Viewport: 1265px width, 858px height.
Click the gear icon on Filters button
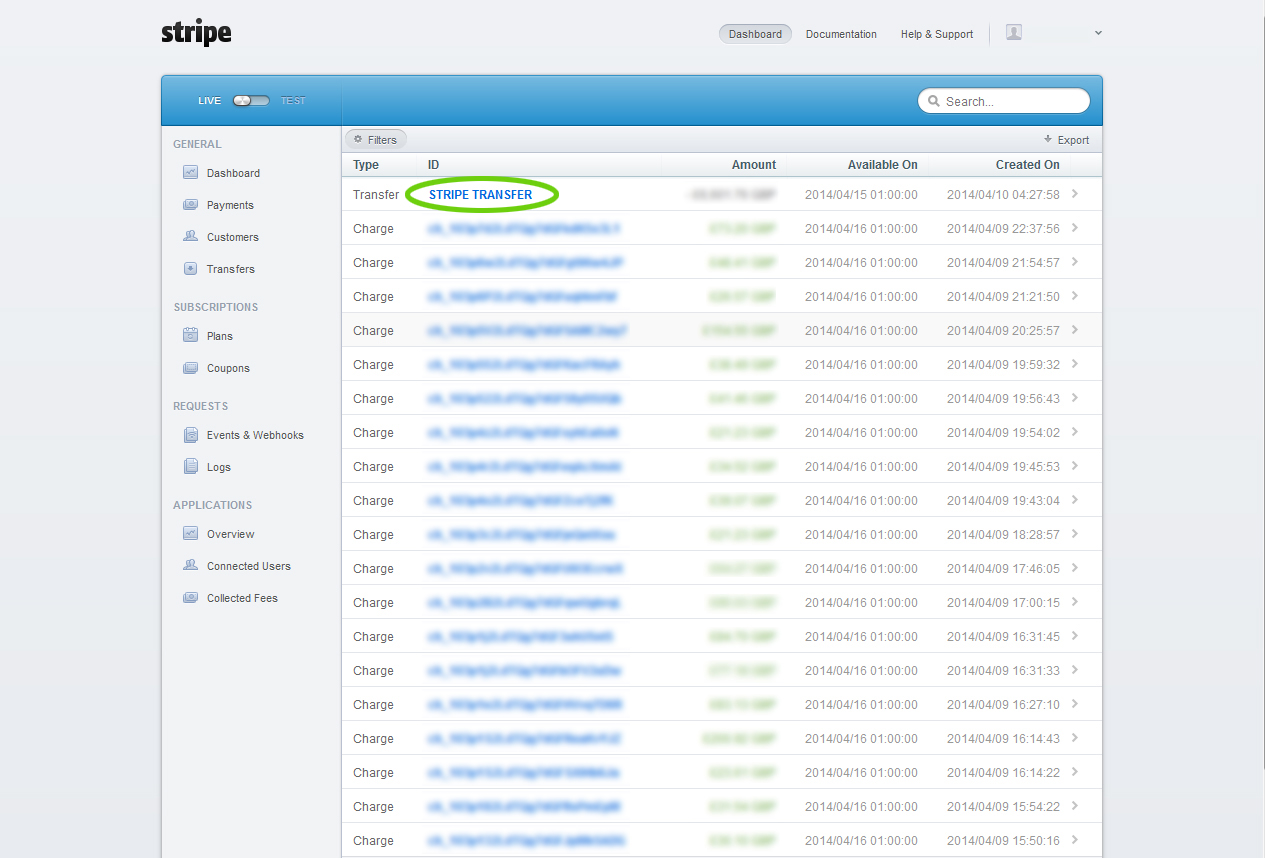[358, 140]
